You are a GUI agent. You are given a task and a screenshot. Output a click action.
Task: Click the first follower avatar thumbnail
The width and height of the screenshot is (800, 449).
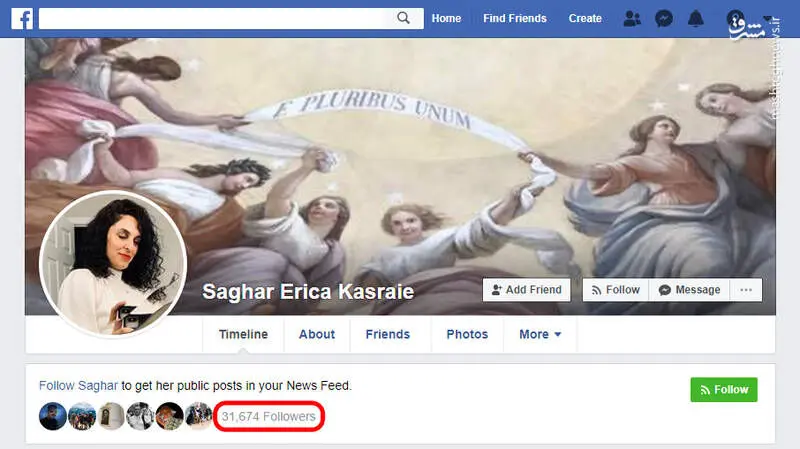[53, 416]
